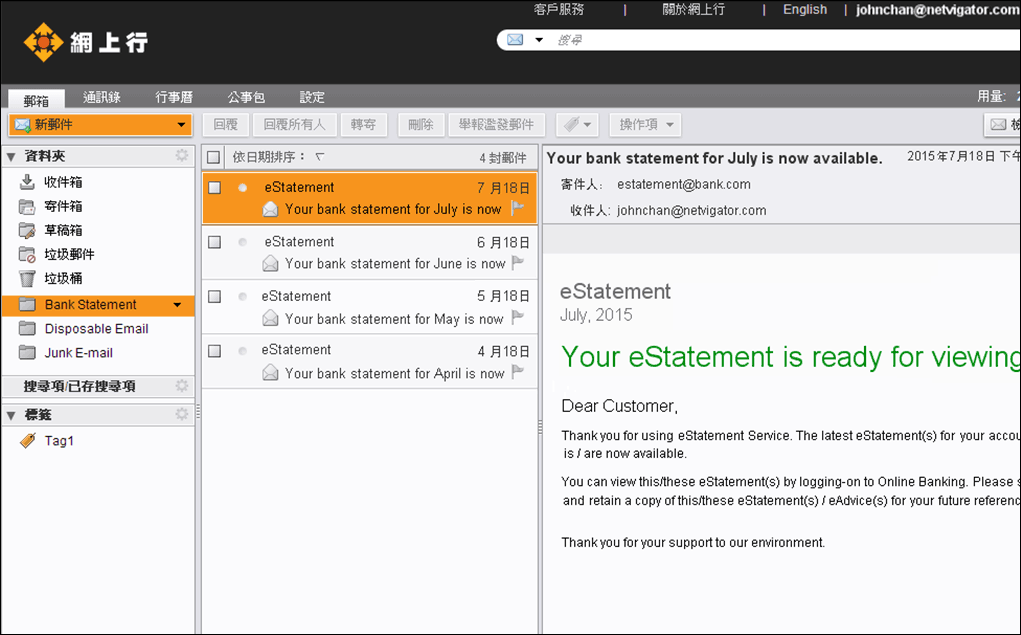Open 垃圾郵件 junk folder icon

[27, 254]
